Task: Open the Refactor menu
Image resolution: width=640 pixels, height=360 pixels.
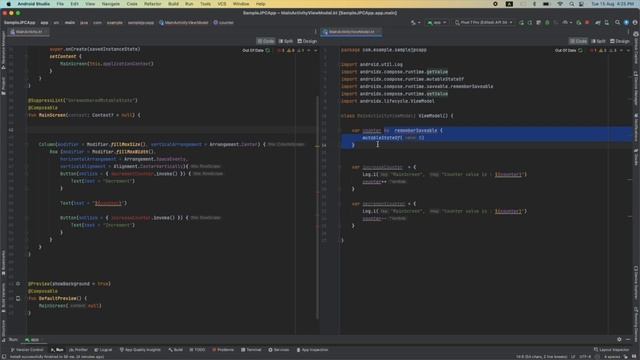Action: click(x=153, y=4)
